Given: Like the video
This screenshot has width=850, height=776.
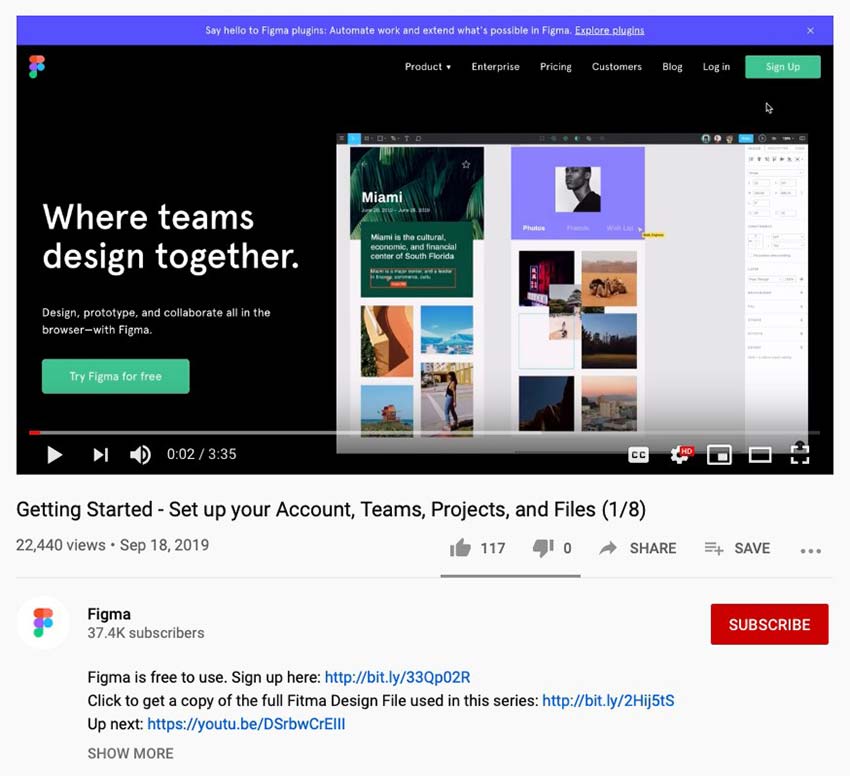Looking at the screenshot, I should click(461, 547).
